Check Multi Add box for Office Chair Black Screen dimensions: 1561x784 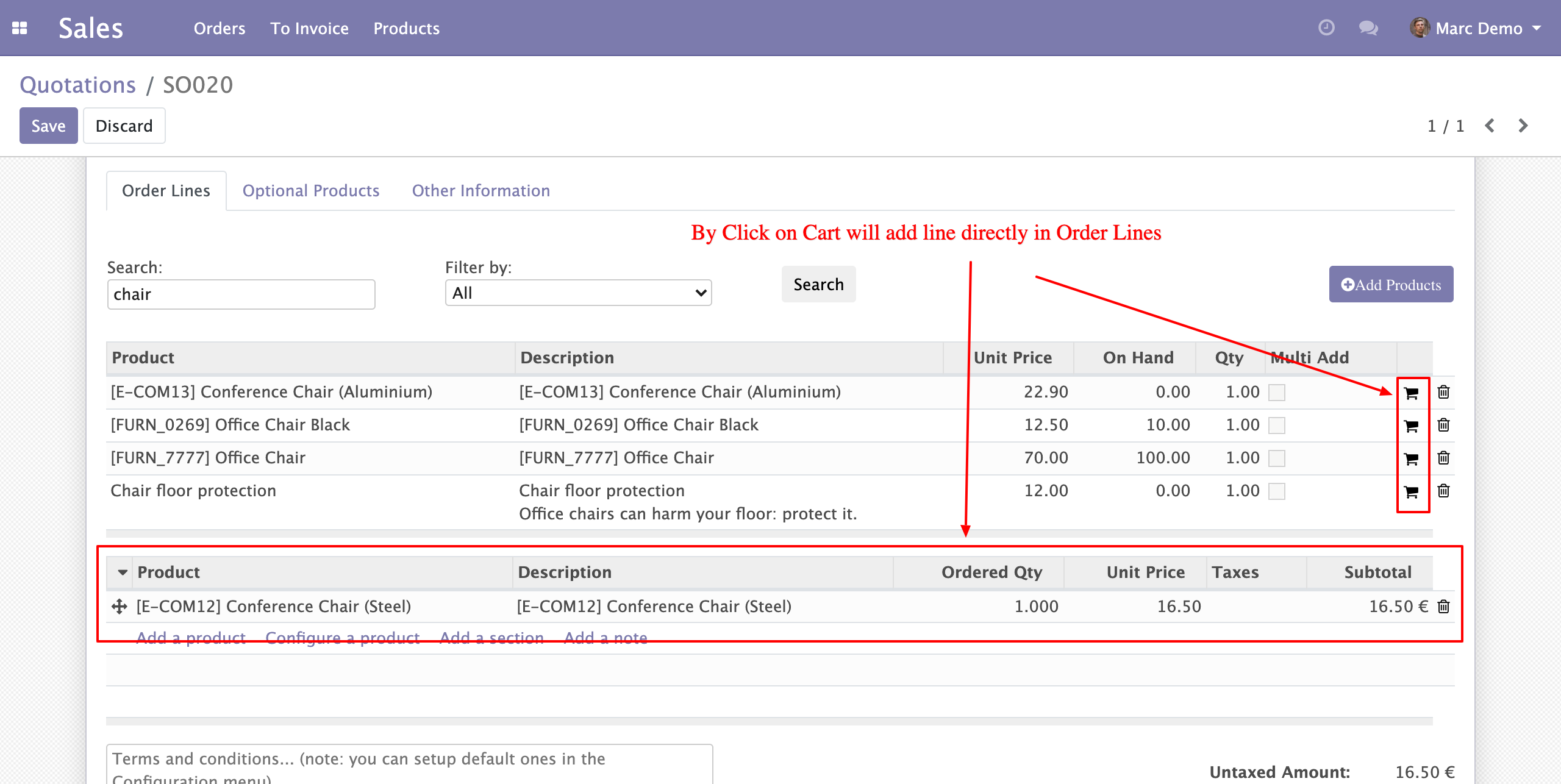point(1276,426)
